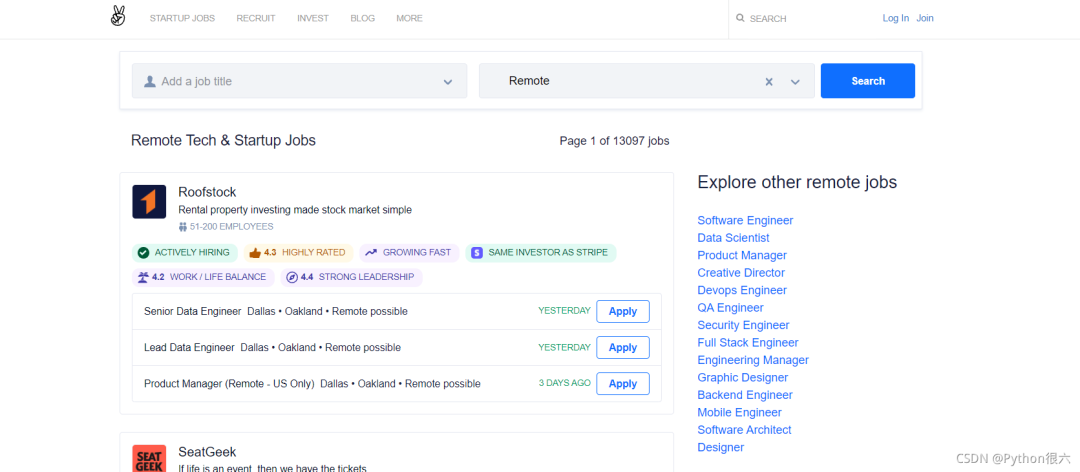The width and height of the screenshot is (1080, 472).
Task: Click the employees people icon
Action: 183,227
